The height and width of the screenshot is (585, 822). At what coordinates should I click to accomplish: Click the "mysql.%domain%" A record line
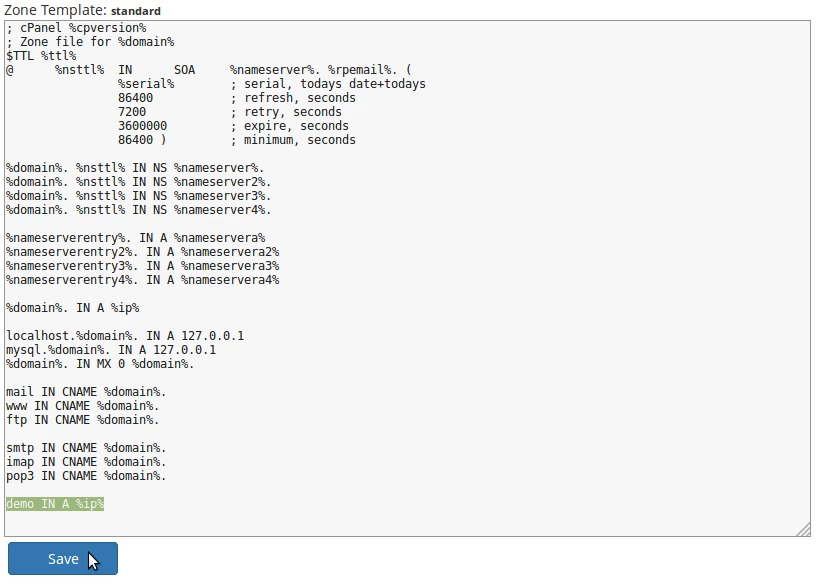(x=111, y=350)
